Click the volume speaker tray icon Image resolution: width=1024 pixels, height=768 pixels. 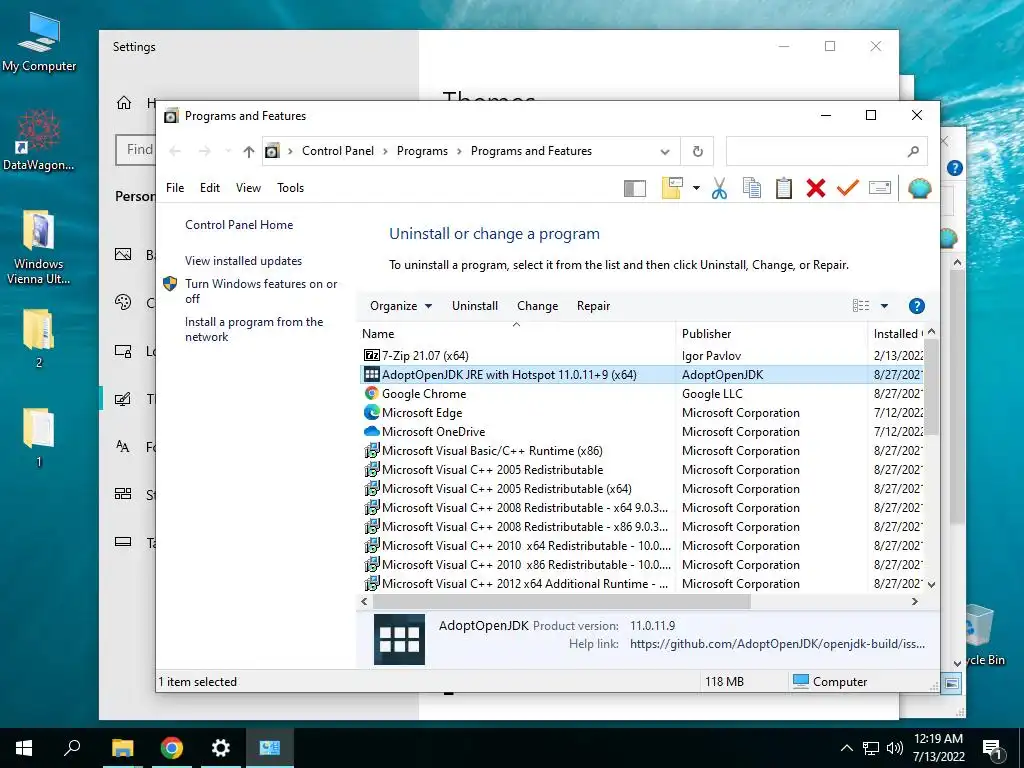(895, 748)
